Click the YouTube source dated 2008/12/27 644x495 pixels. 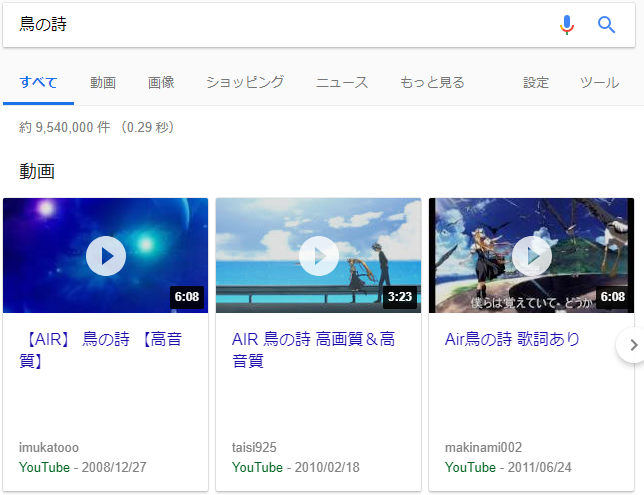pyautogui.click(x=44, y=467)
